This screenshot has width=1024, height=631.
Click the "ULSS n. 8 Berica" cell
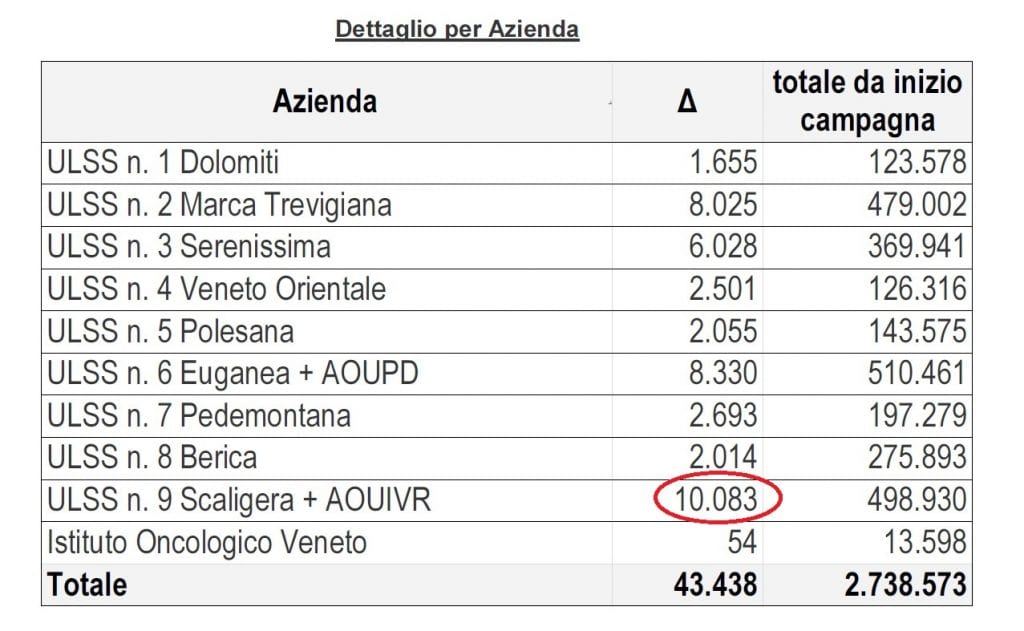pyautogui.click(x=152, y=458)
